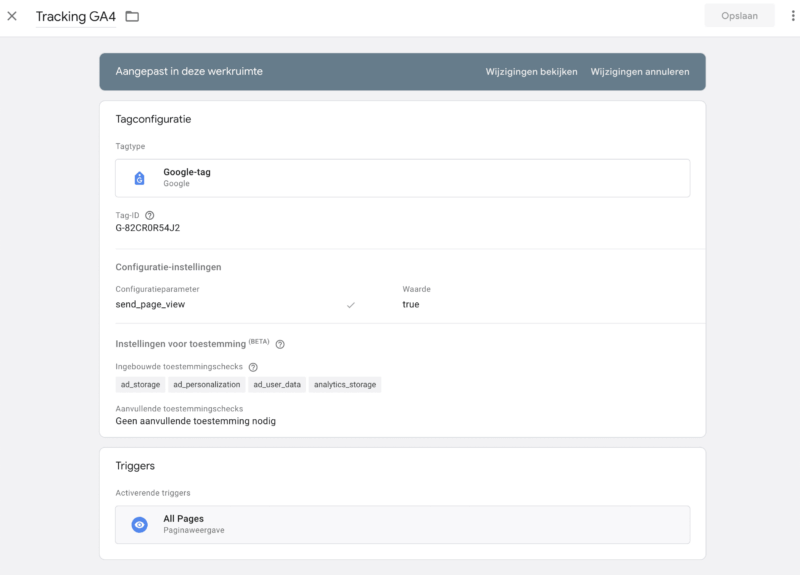Click the send_page_view configuration parameter
The width and height of the screenshot is (800, 575).
150,304
